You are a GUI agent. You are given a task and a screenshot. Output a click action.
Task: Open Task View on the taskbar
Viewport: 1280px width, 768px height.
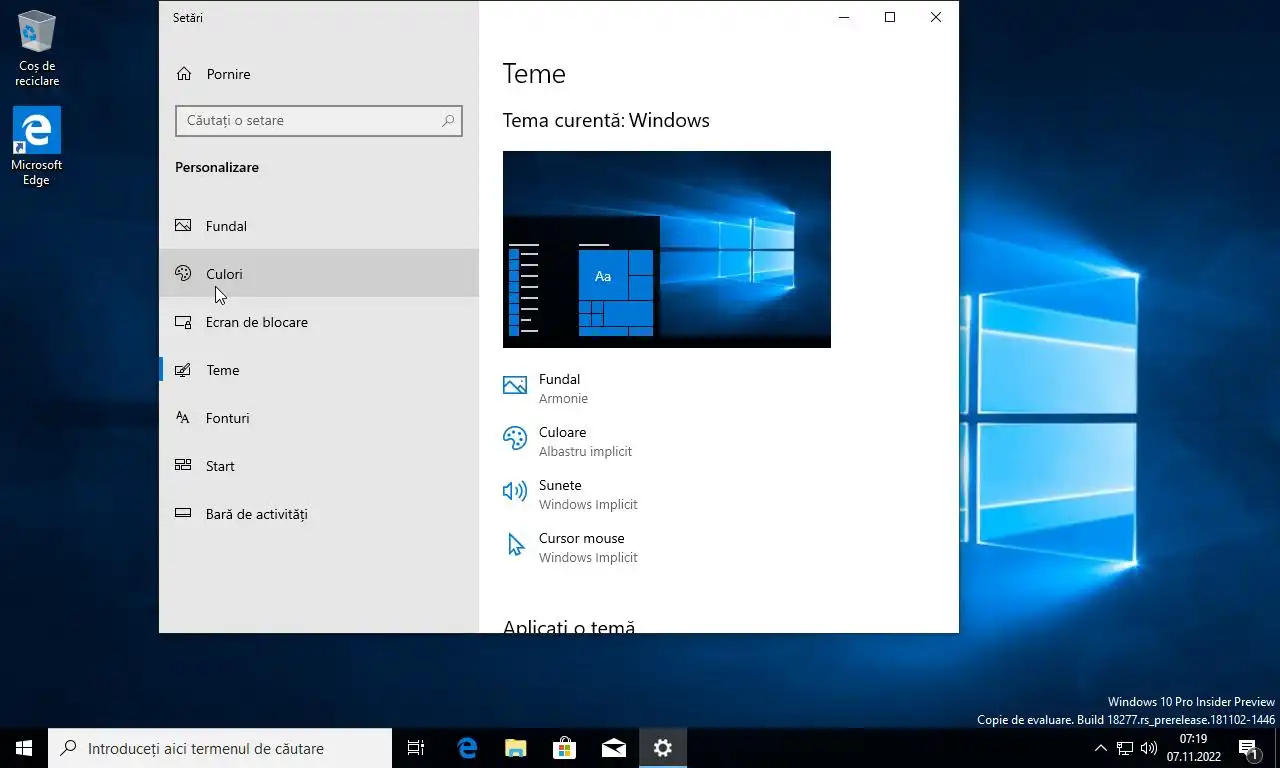(416, 748)
